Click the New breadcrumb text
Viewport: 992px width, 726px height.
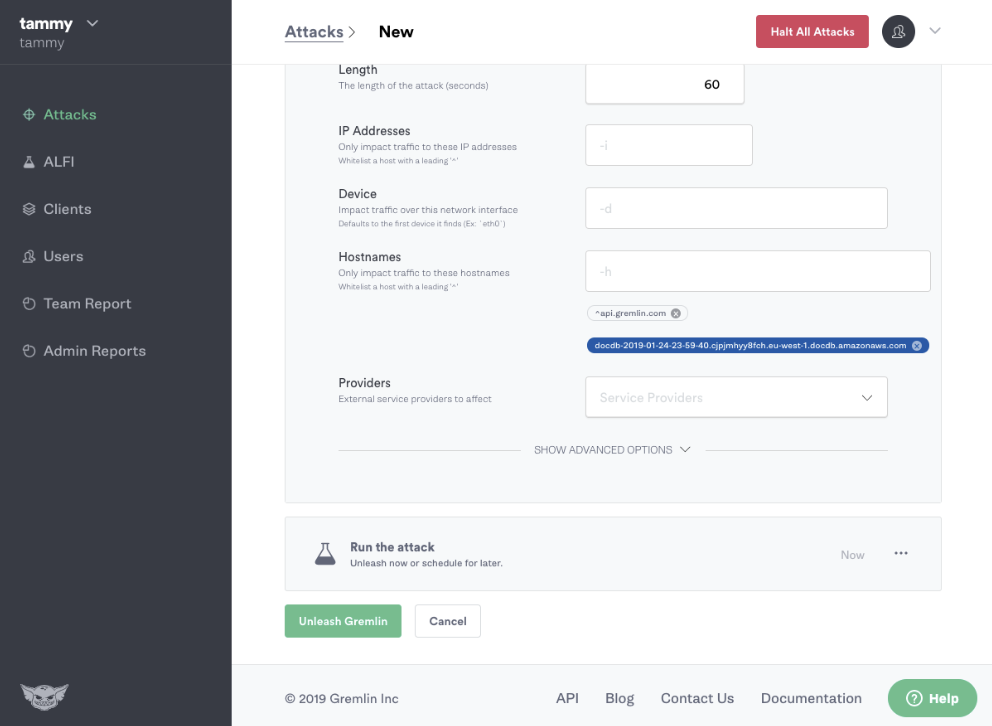tap(396, 32)
